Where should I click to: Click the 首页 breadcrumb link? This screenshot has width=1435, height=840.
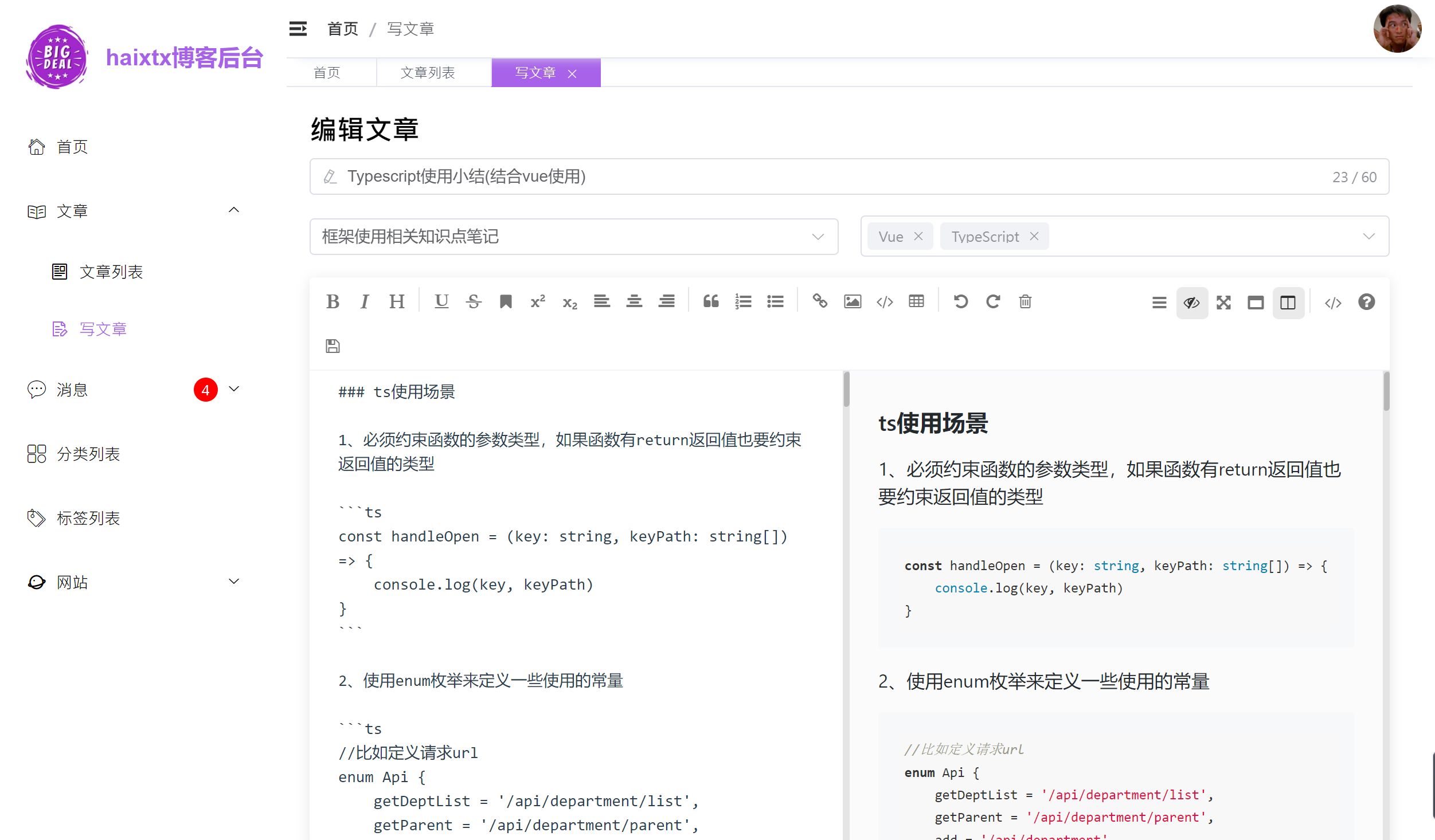coord(343,29)
